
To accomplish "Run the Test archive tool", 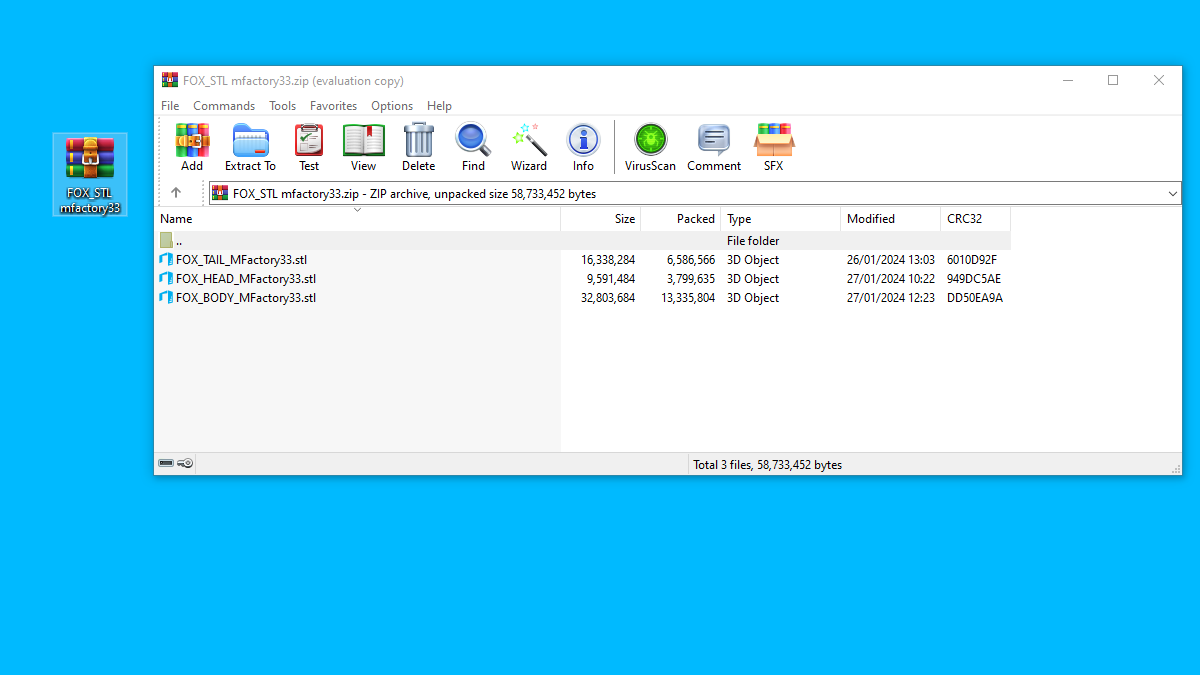I will tap(309, 147).
